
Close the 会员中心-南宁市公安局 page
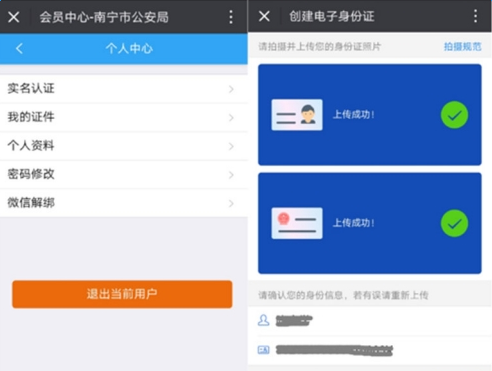(14, 17)
